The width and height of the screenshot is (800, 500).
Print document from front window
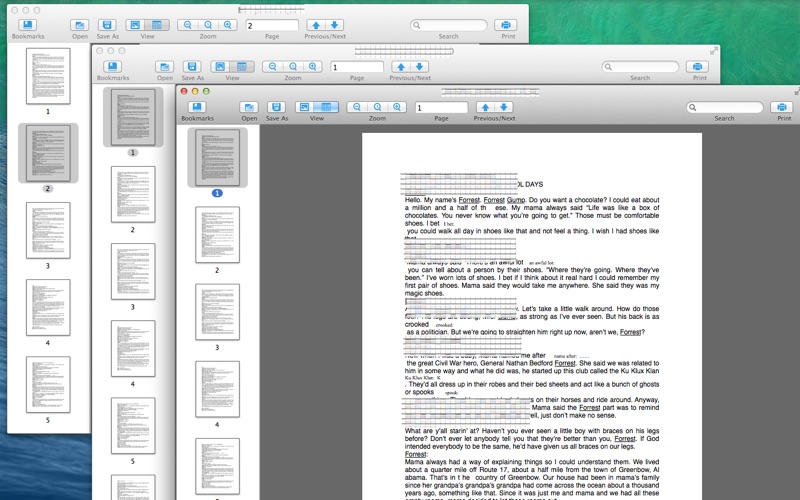tap(782, 107)
